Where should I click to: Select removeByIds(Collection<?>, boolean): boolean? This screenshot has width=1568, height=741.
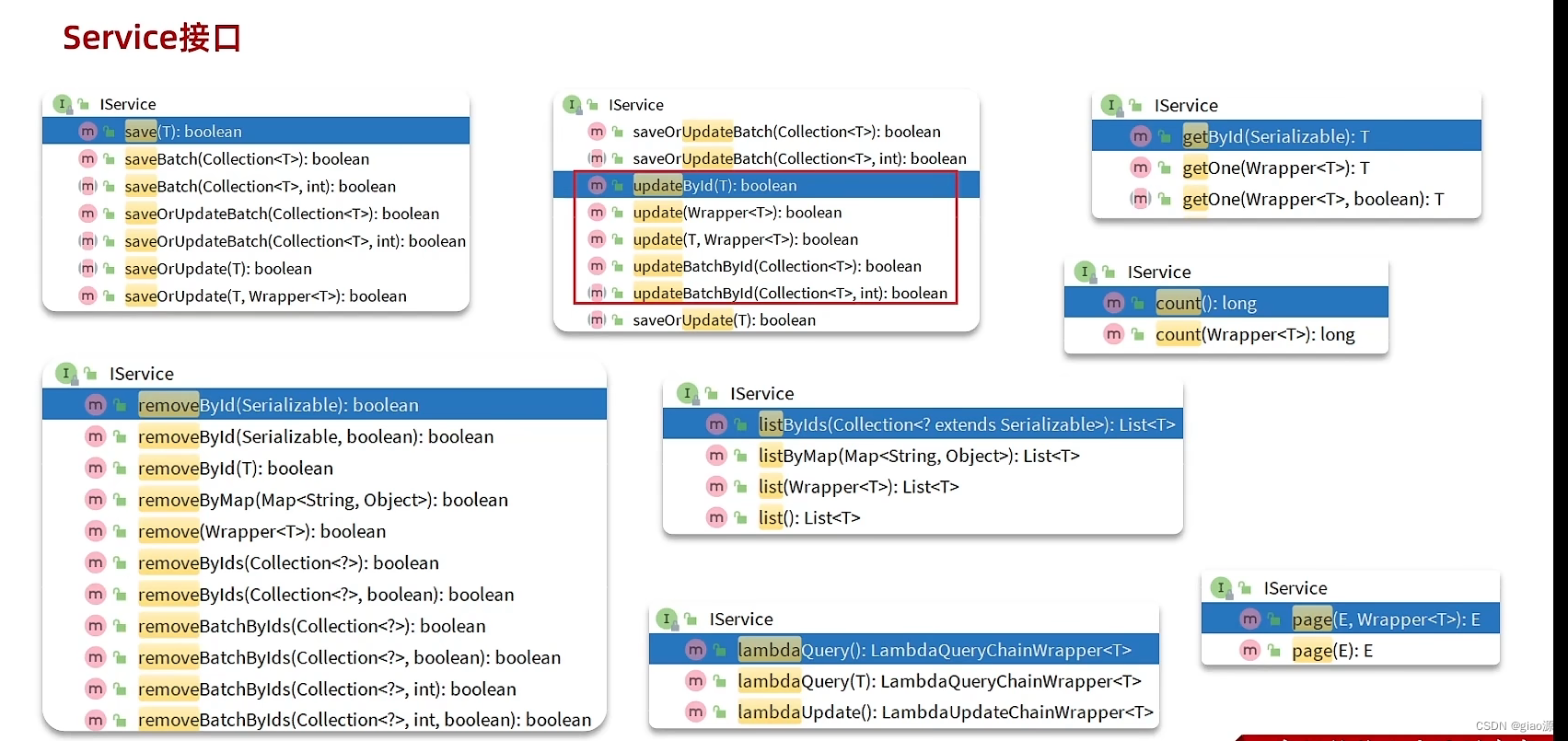(x=326, y=595)
